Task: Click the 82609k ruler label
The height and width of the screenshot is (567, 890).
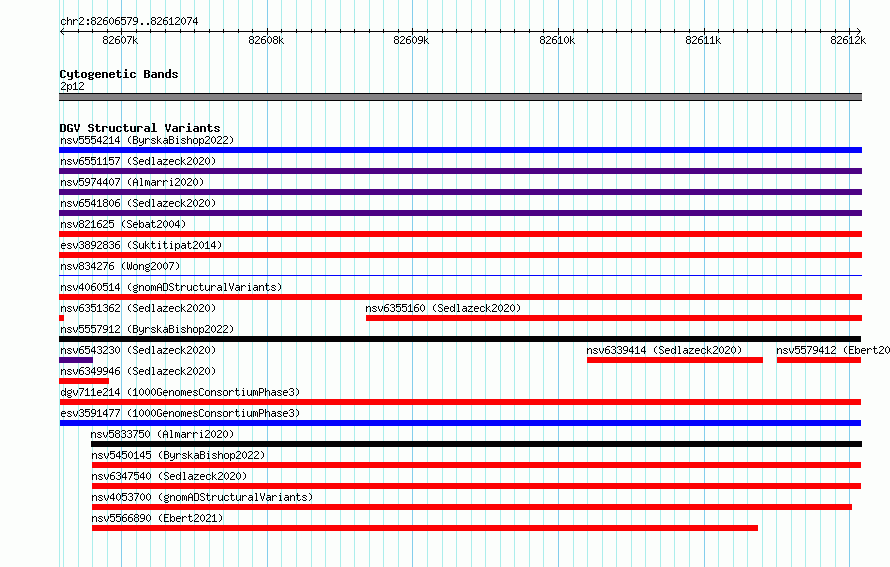Action: (x=411, y=40)
